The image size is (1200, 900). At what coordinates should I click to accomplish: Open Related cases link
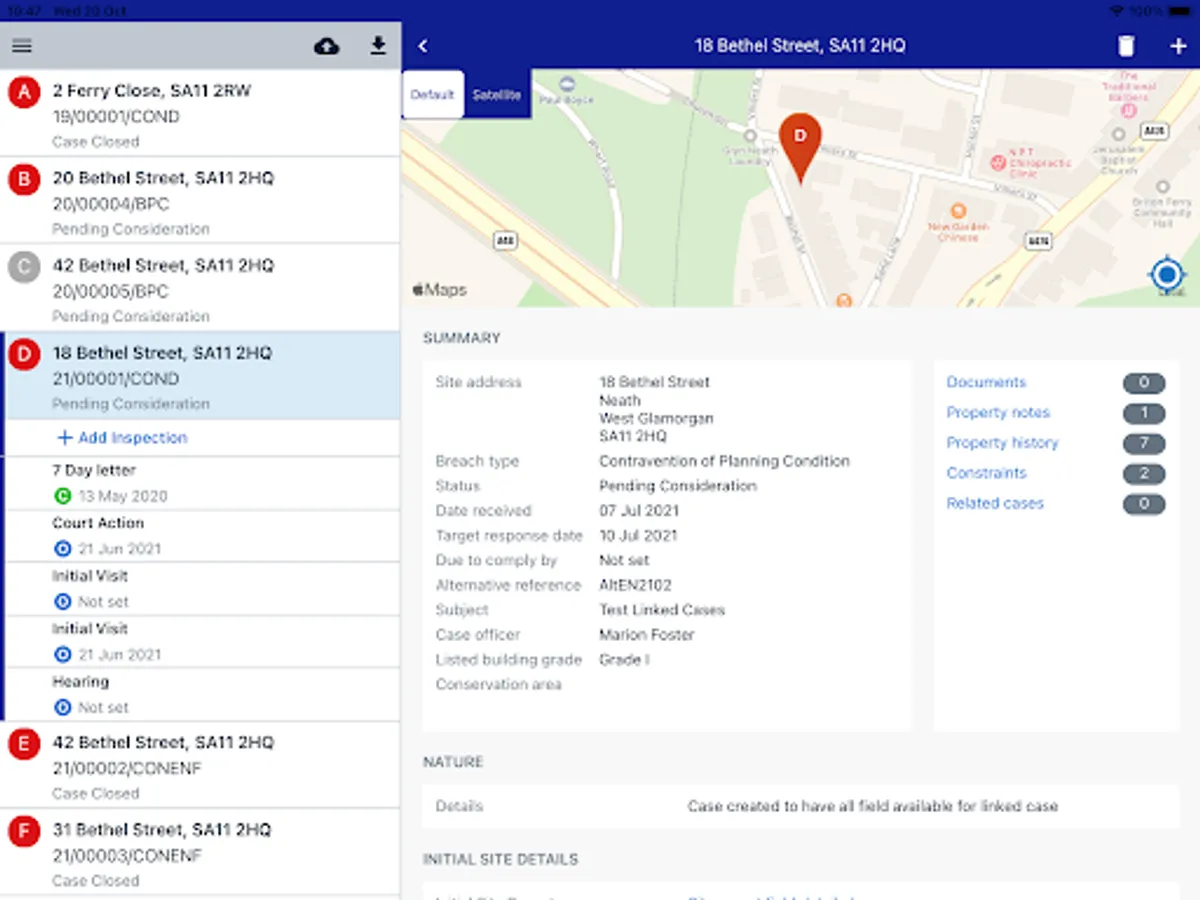click(995, 503)
